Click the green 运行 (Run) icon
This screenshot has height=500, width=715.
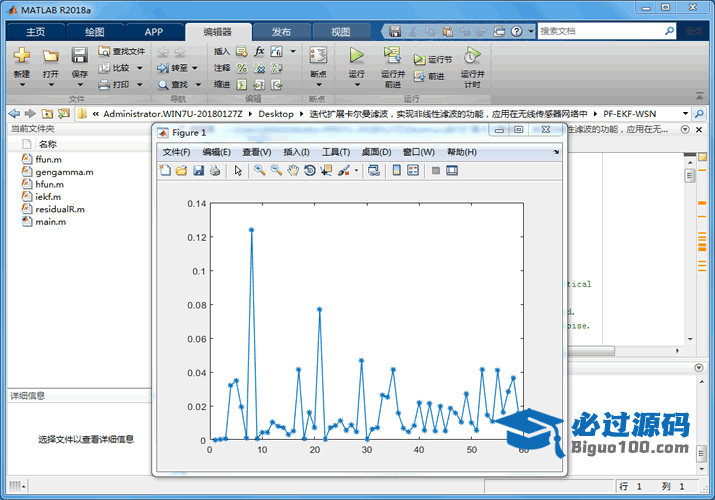tap(356, 56)
